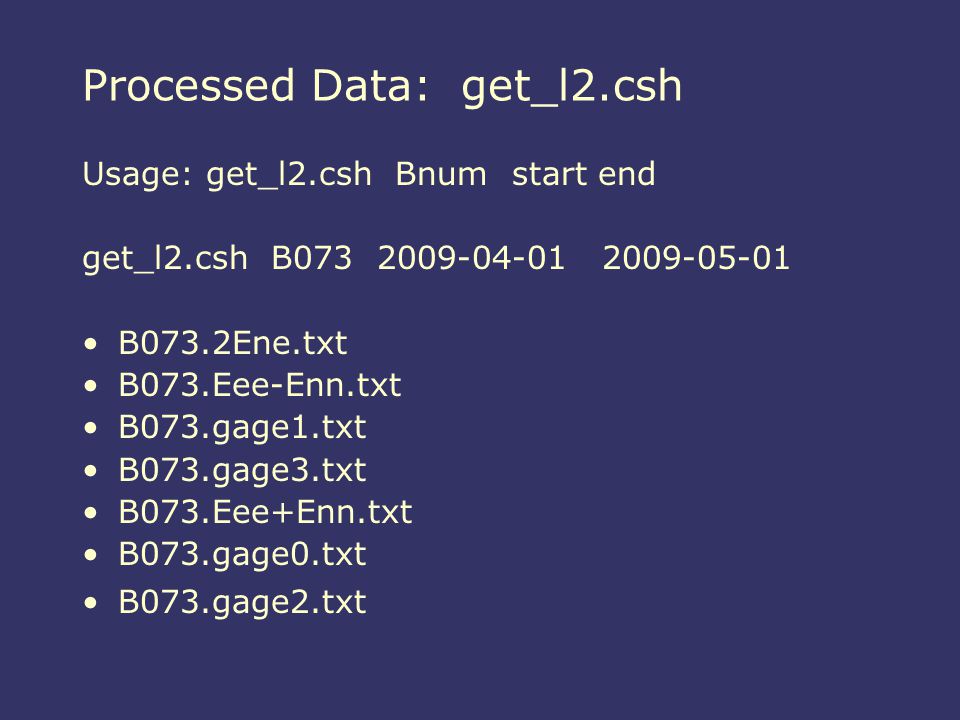This screenshot has width=960, height=720.
Task: Click the bullet before B073.gage1.txt
Action: [91, 428]
